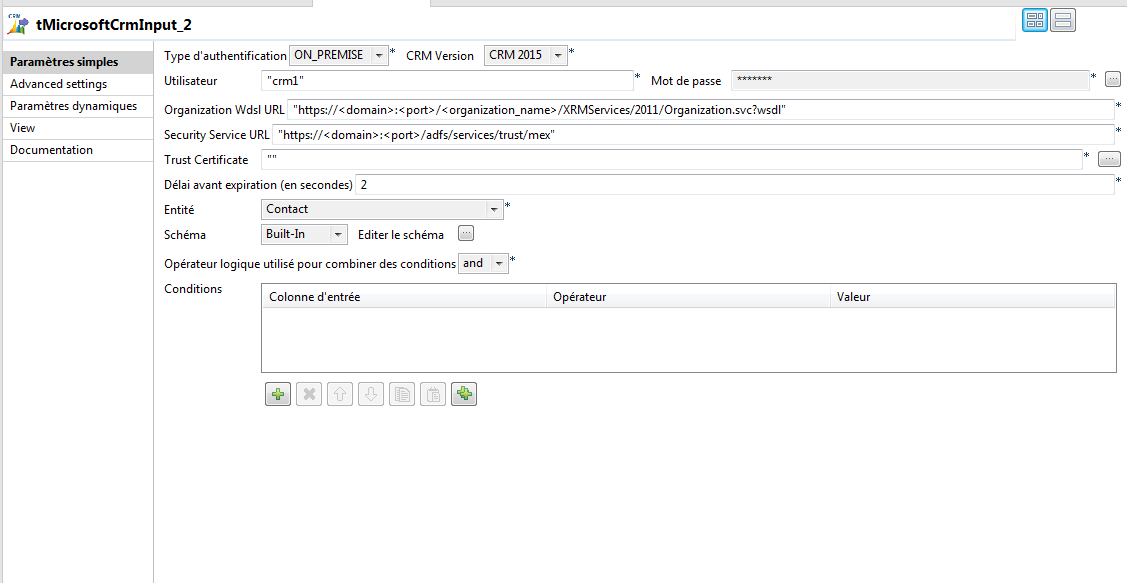Click the second green plus icon
Viewport: 1127px width, 583px height.
464,394
